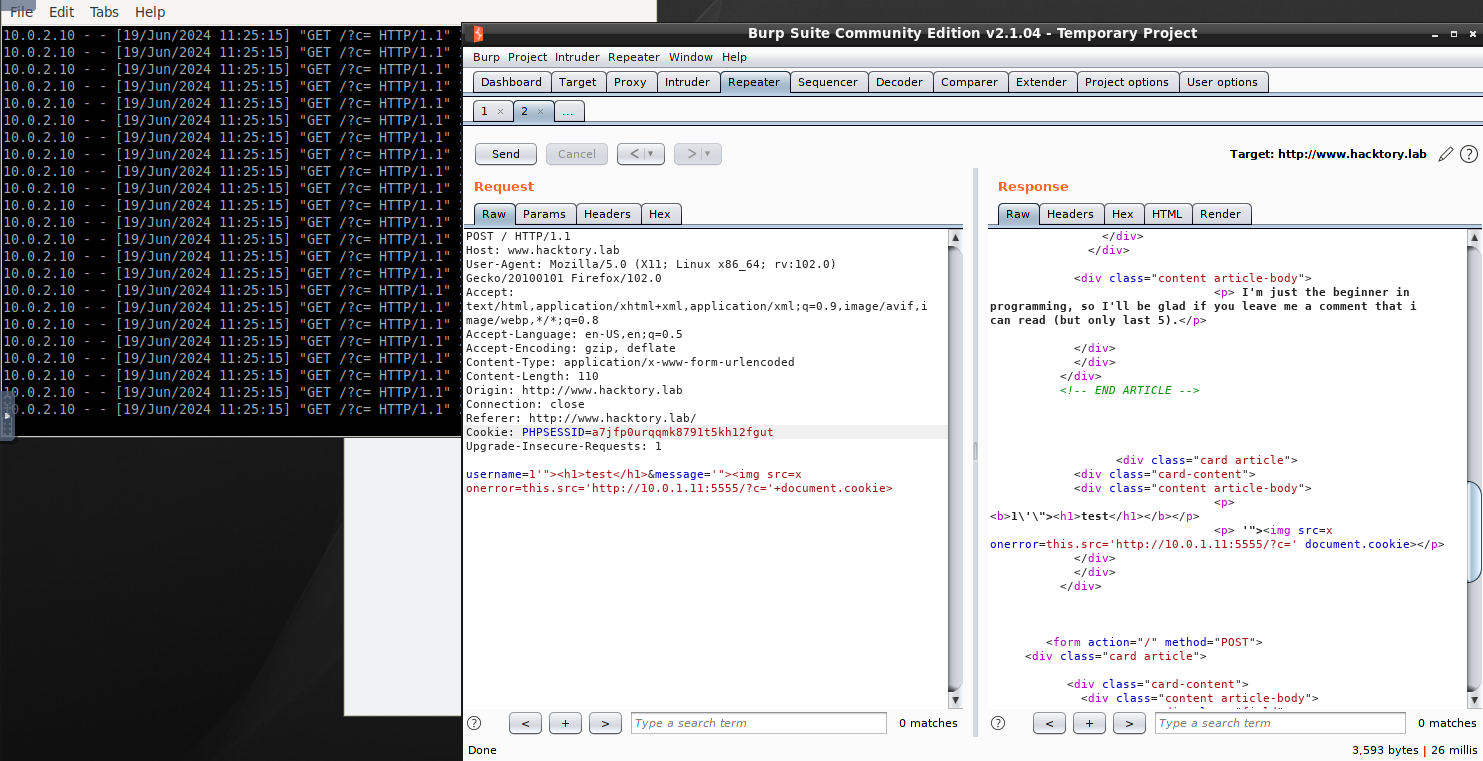Click 'Target: http://www.hacktory.lab' label
1483x761 pixels.
click(1328, 154)
